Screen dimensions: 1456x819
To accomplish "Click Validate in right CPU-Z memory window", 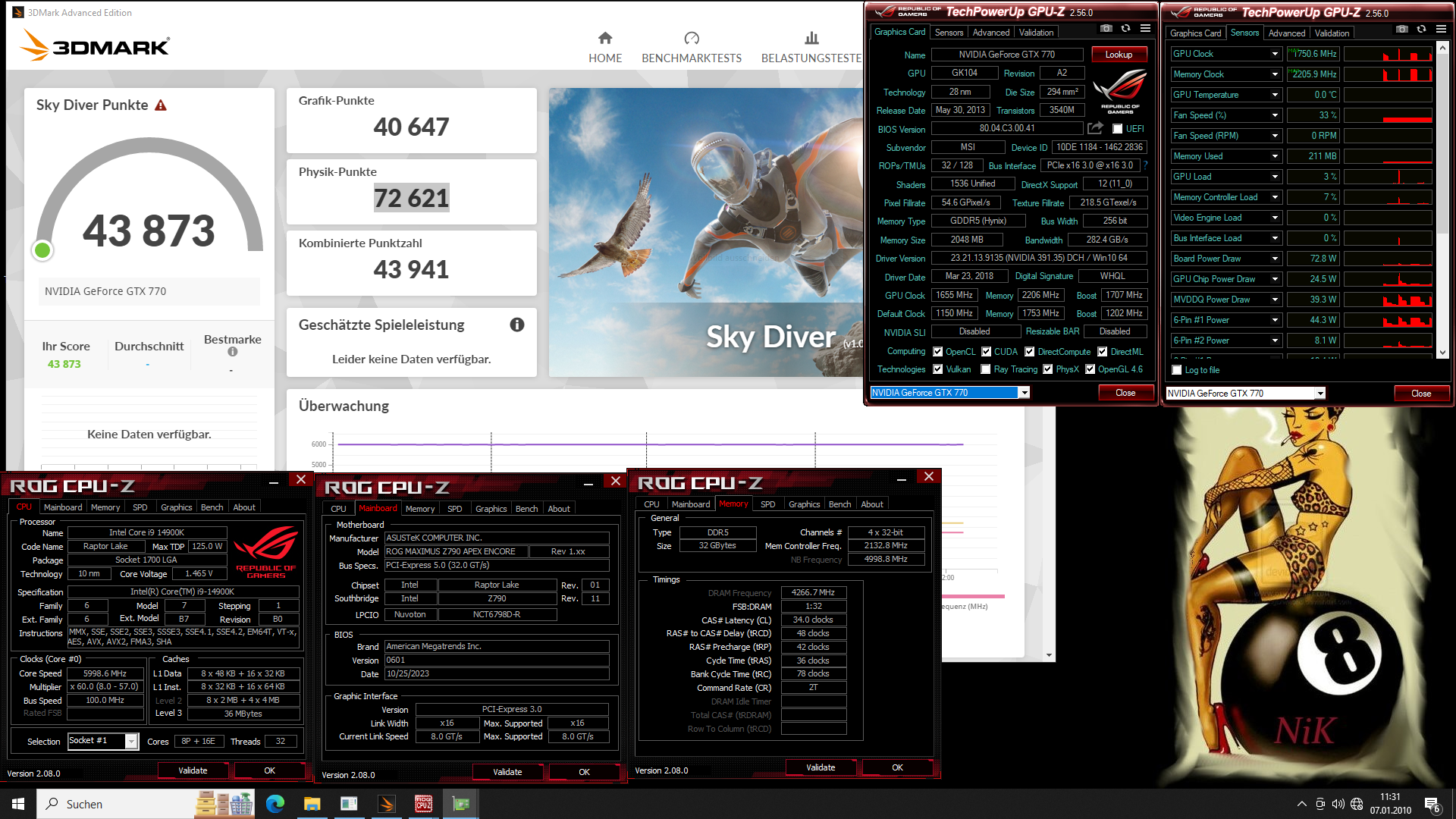I will [x=821, y=767].
